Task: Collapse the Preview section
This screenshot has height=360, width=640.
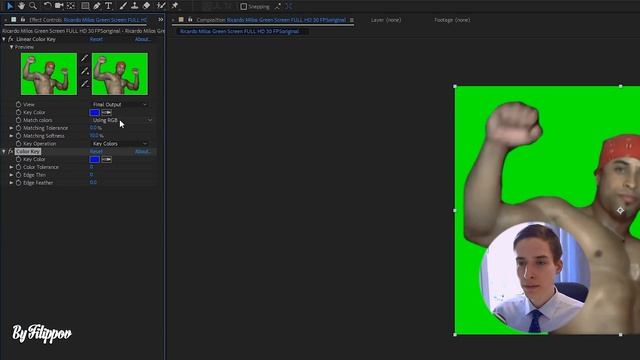Action: (x=11, y=47)
